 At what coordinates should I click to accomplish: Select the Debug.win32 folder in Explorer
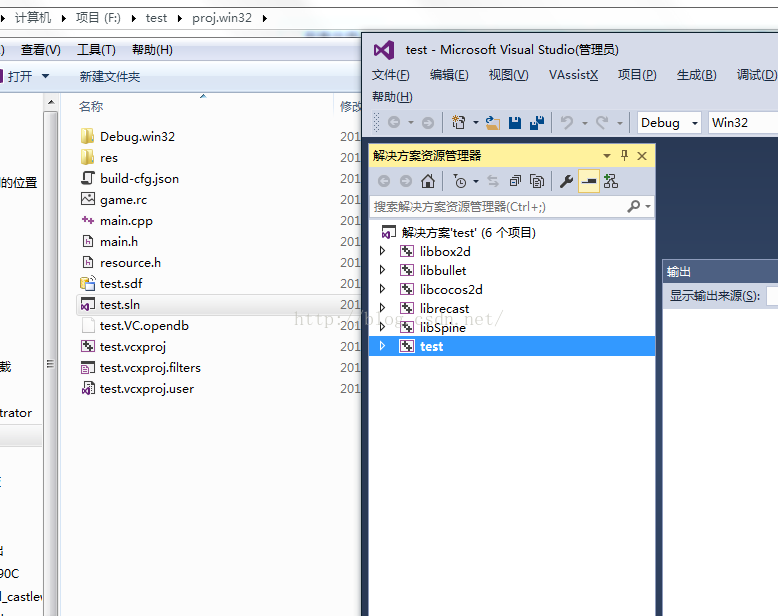pyautogui.click(x=137, y=136)
